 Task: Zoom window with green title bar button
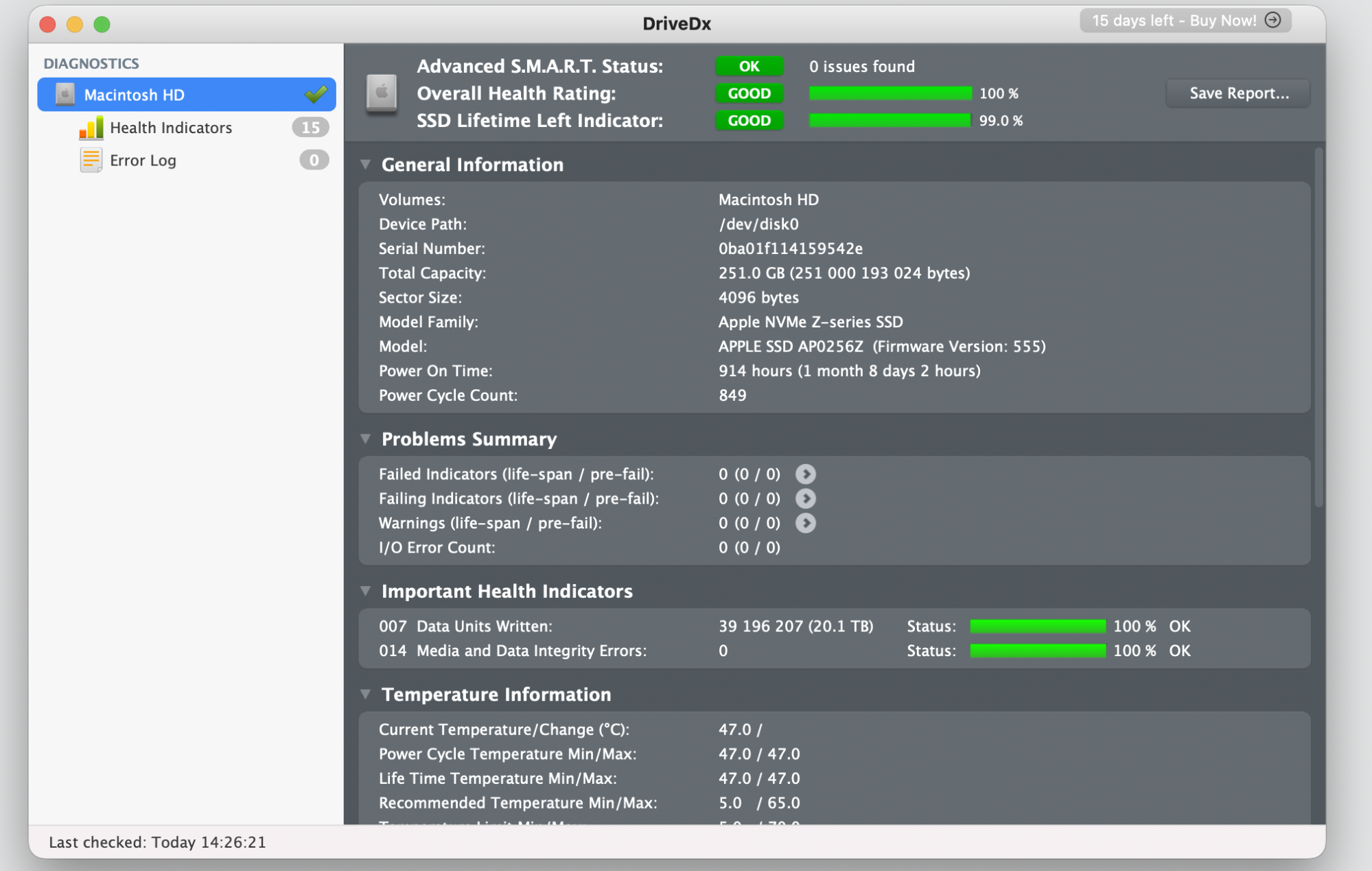tap(102, 25)
